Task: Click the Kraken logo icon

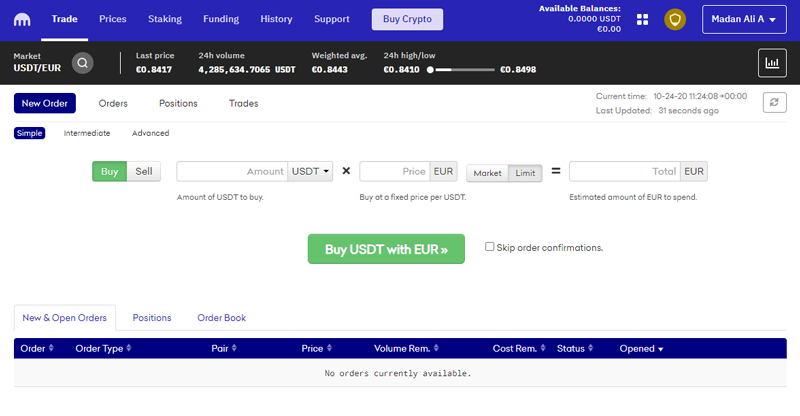Action: click(22, 19)
